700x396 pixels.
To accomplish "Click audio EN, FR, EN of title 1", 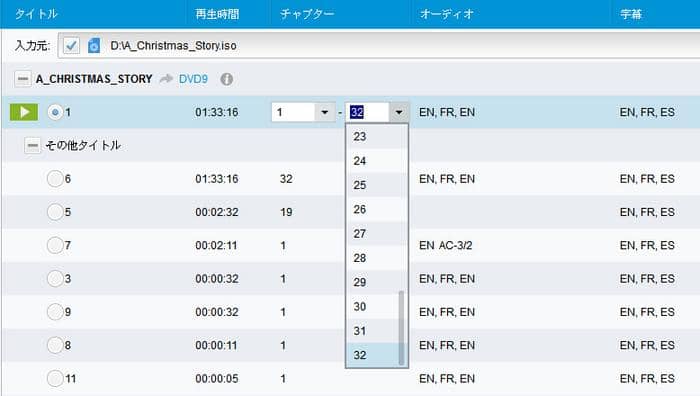I will (447, 112).
